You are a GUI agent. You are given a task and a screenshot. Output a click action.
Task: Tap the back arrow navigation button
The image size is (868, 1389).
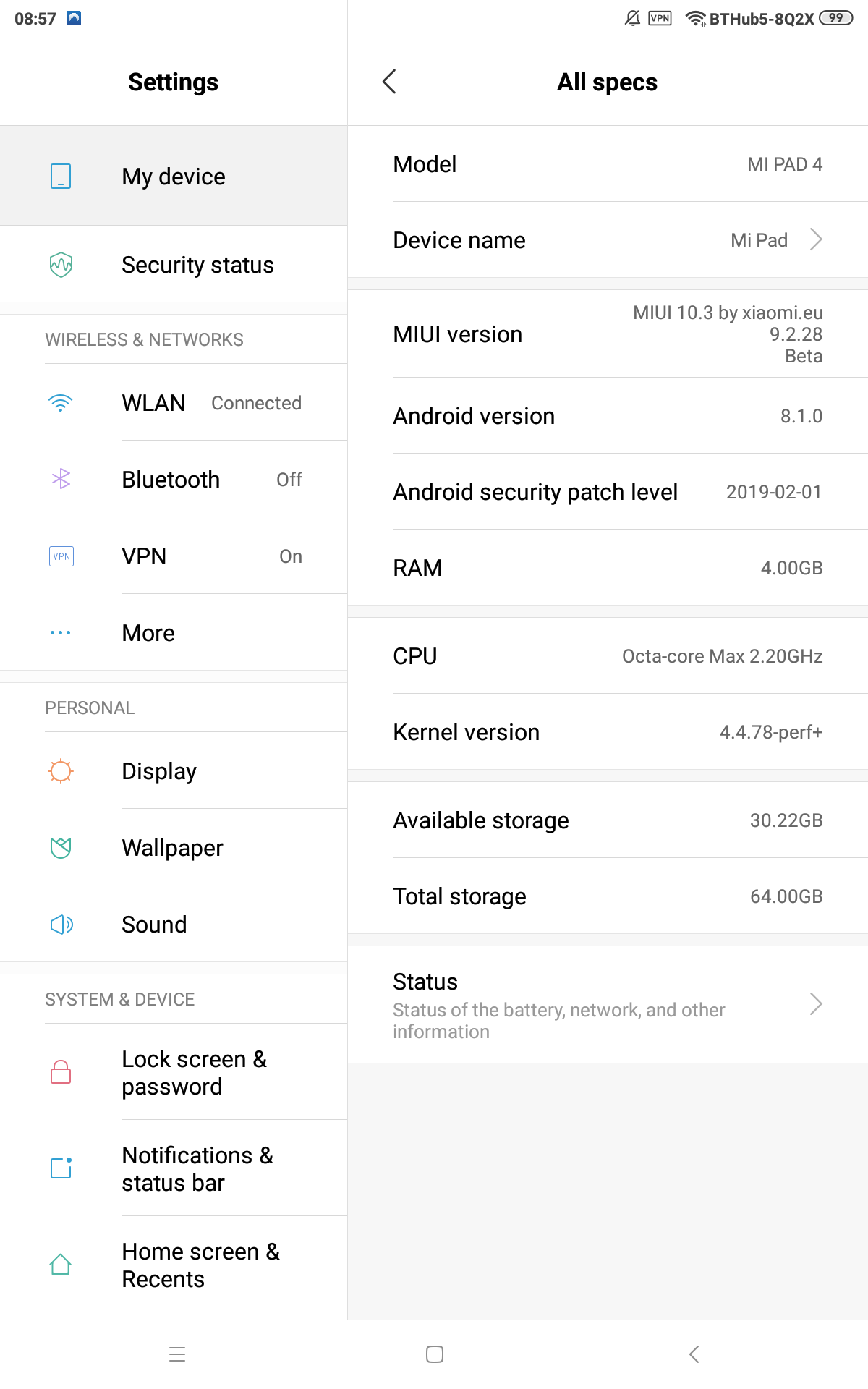pyautogui.click(x=694, y=1354)
